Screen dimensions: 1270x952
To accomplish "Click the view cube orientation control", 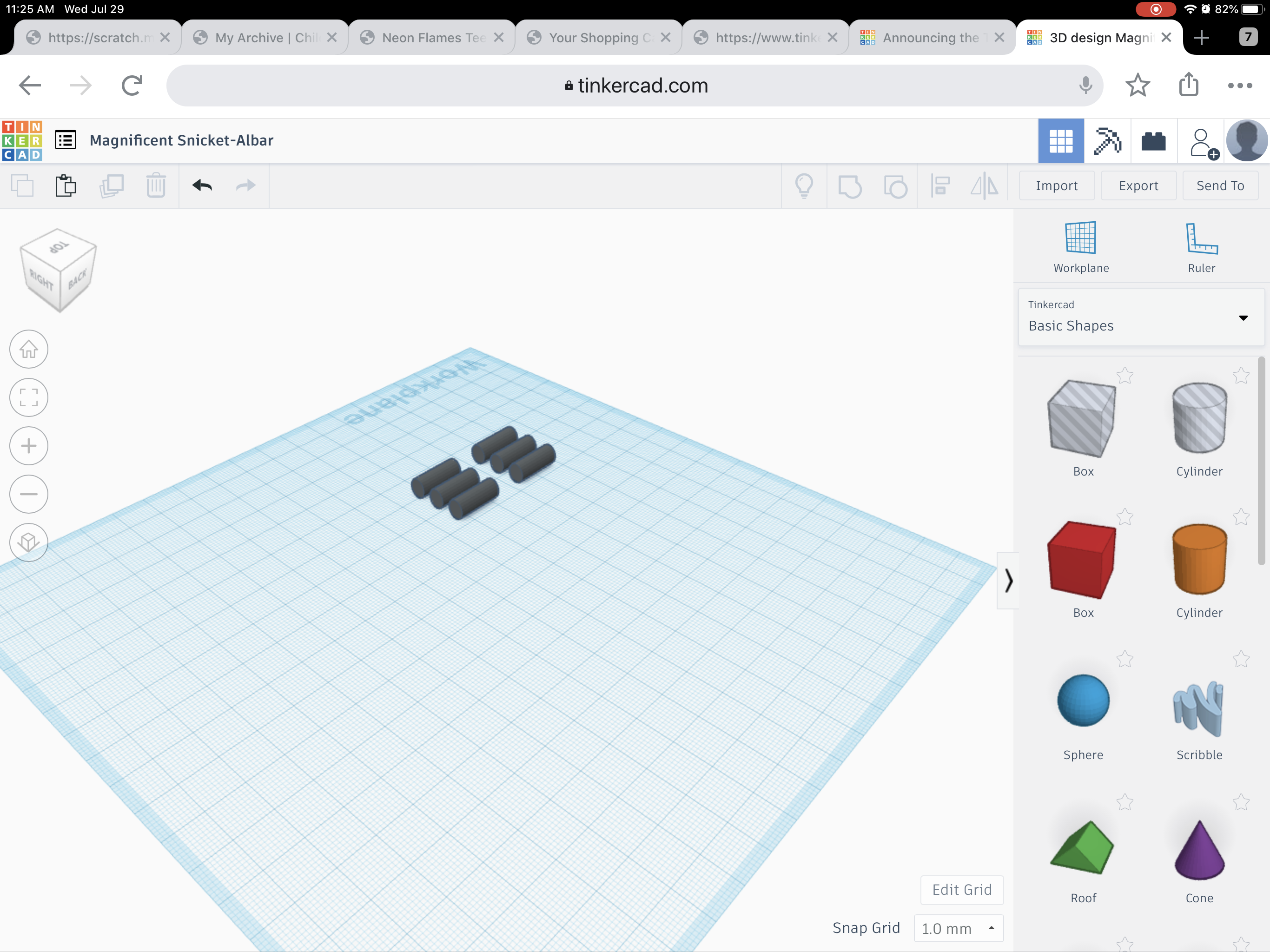I will 58,270.
